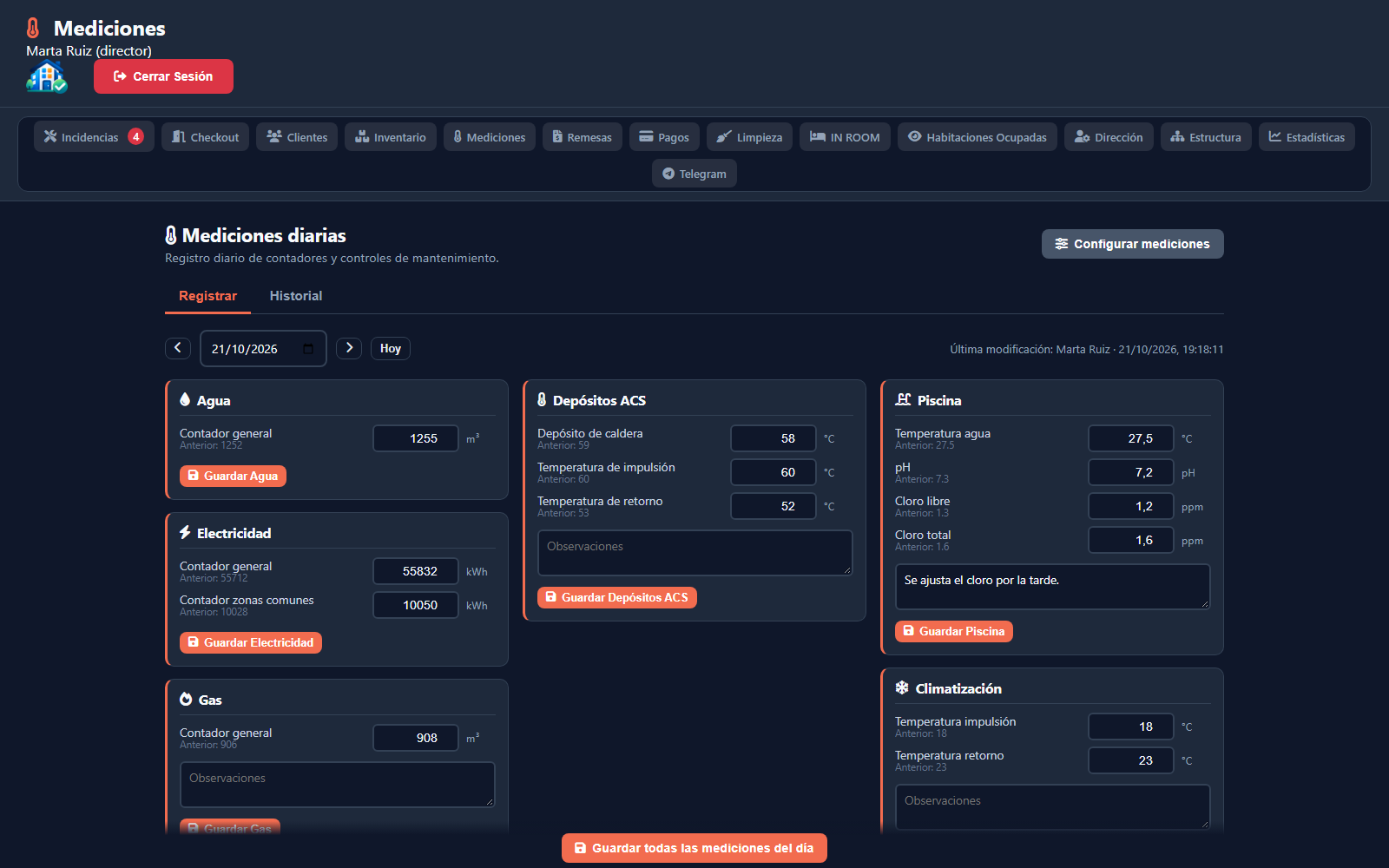Open the Limpieza section
This screenshot has height=868, width=1389.
[749, 137]
